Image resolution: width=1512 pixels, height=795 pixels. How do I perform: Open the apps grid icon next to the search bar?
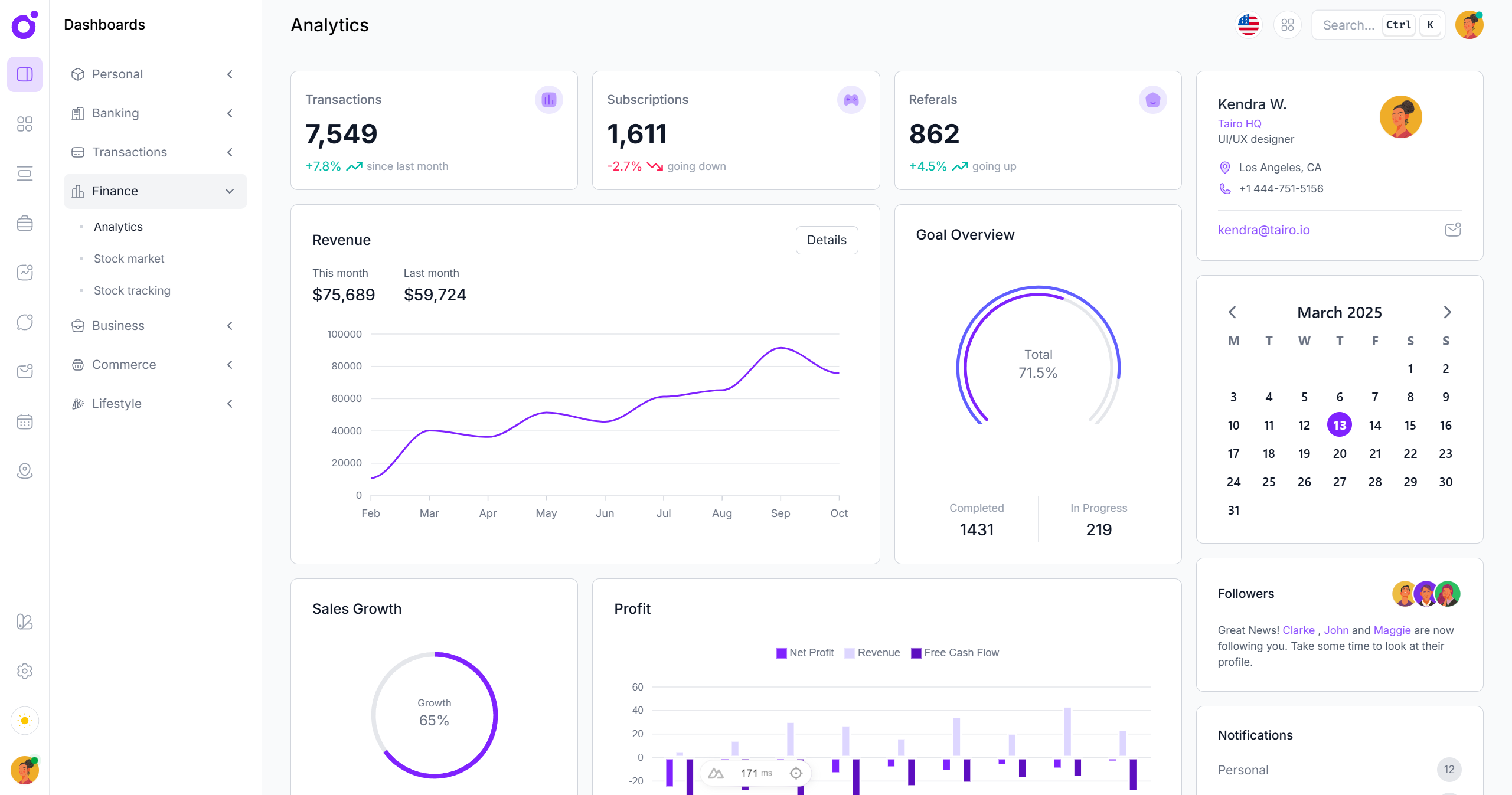click(x=1288, y=24)
